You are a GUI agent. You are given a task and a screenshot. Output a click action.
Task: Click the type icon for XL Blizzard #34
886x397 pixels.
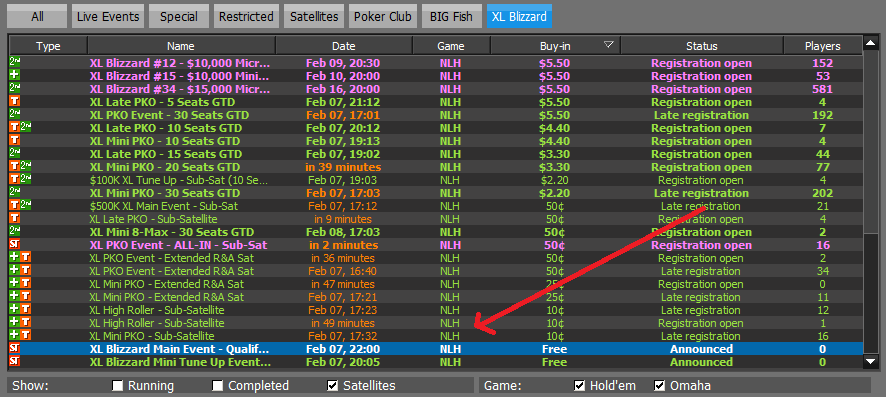click(15, 89)
